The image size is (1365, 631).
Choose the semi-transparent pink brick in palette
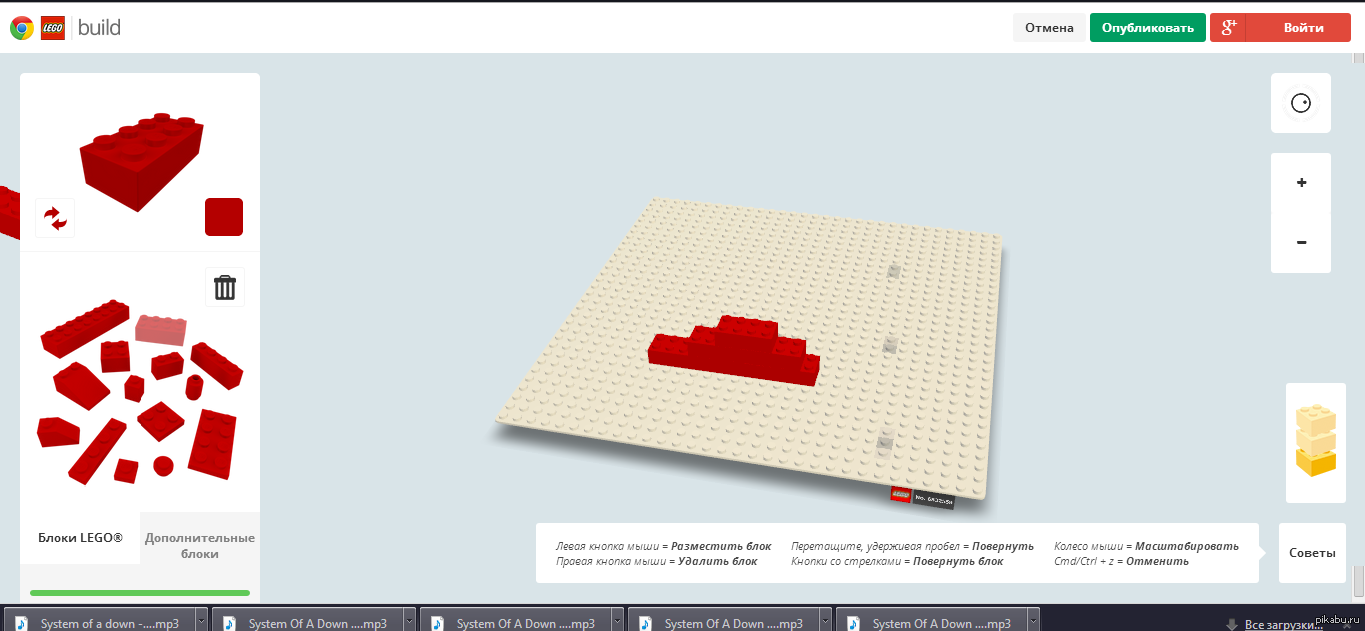point(161,329)
